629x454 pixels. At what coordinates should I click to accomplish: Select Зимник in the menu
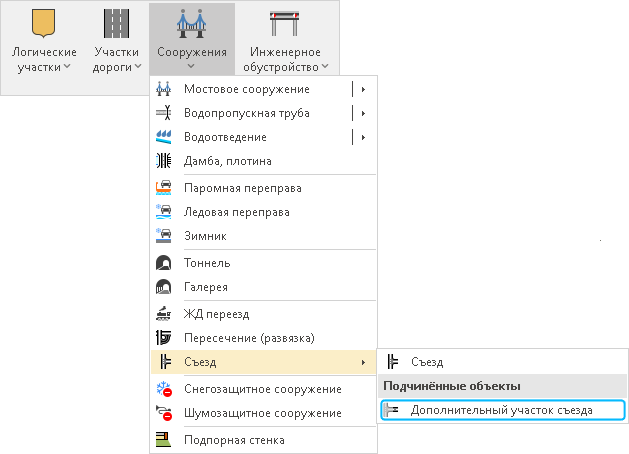point(264,236)
